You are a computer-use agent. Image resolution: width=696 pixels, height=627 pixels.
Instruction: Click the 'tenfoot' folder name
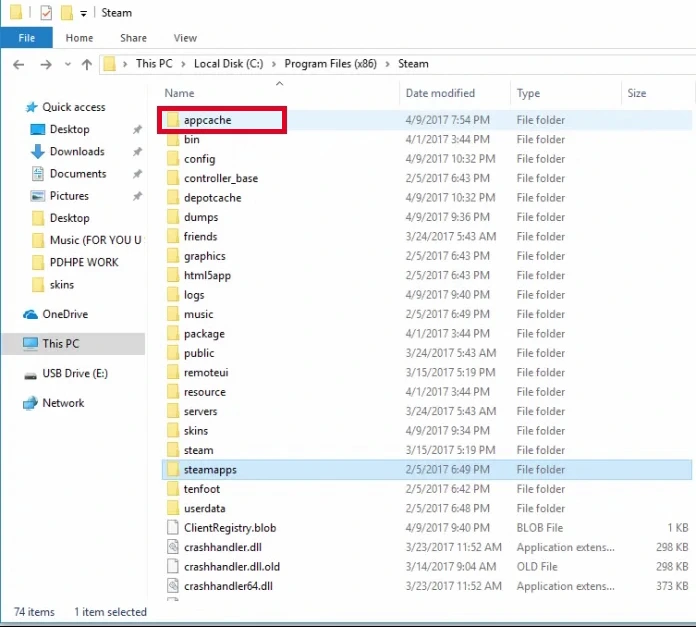click(x=202, y=489)
